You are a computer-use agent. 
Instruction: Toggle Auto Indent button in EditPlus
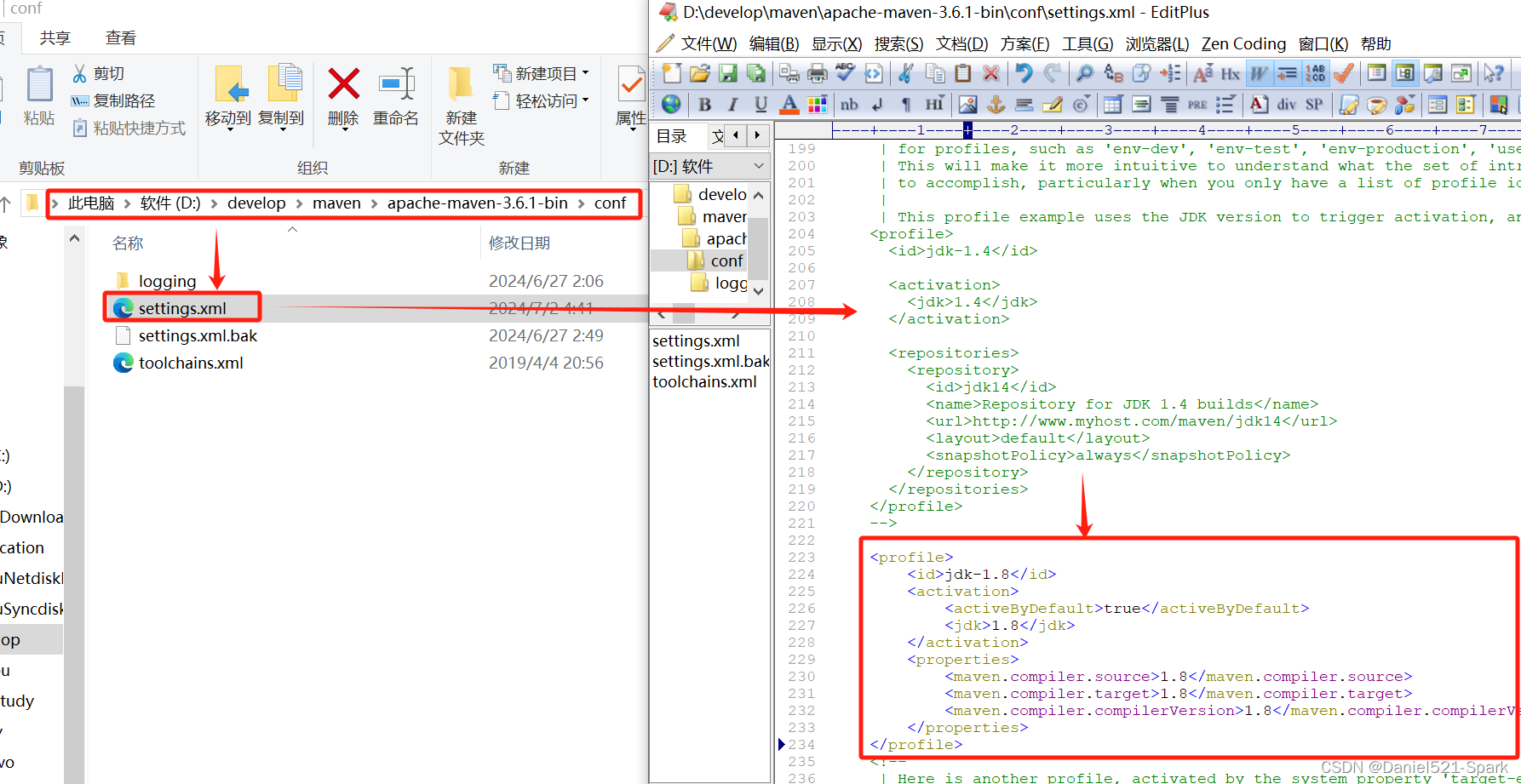[x=1287, y=74]
